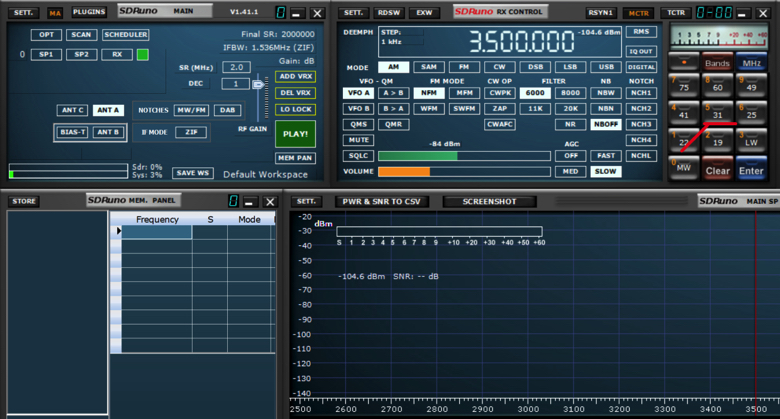
Task: Switch to LSB mode
Action: click(x=570, y=67)
